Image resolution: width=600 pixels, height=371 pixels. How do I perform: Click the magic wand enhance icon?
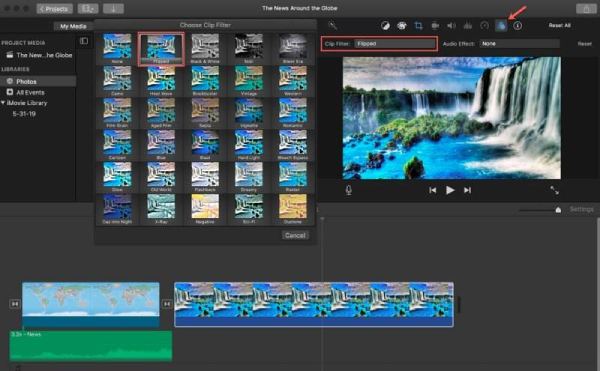coord(333,26)
